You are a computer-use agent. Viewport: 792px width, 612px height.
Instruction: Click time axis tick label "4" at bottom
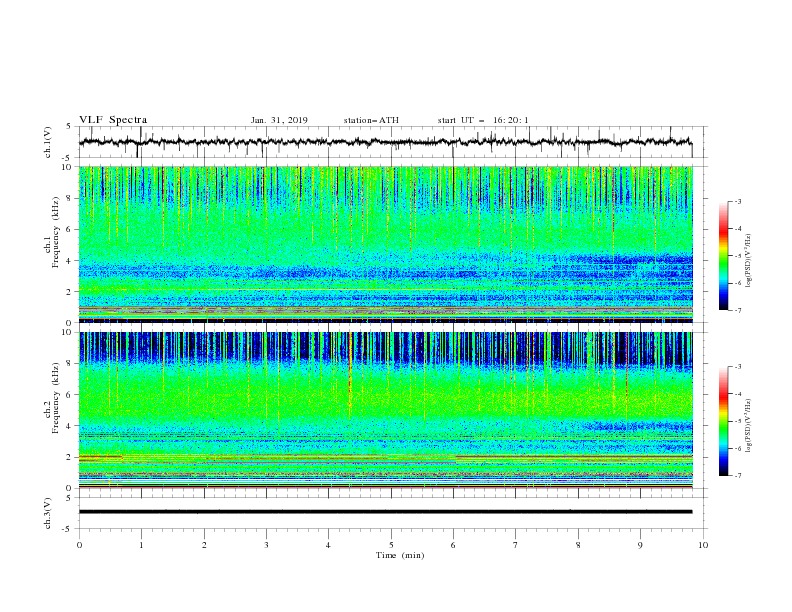pyautogui.click(x=328, y=545)
